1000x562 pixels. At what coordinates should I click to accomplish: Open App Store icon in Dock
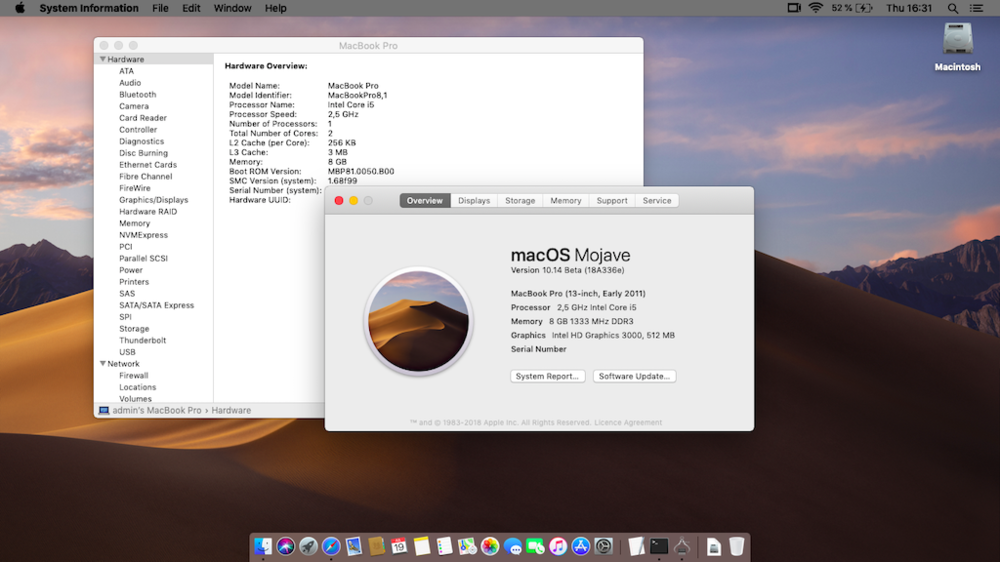tap(580, 547)
